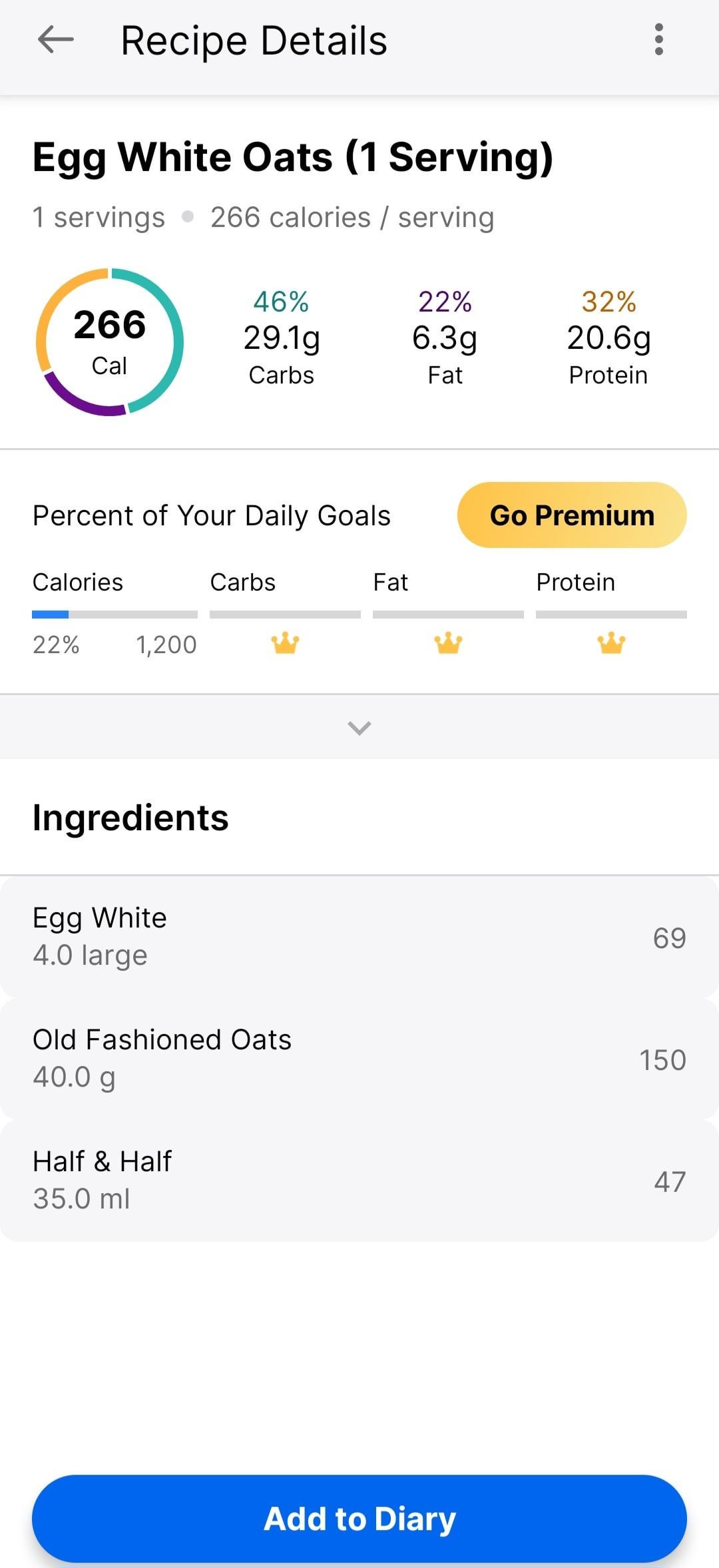
Task: Tap the Carbs premium crown icon
Action: [x=285, y=643]
